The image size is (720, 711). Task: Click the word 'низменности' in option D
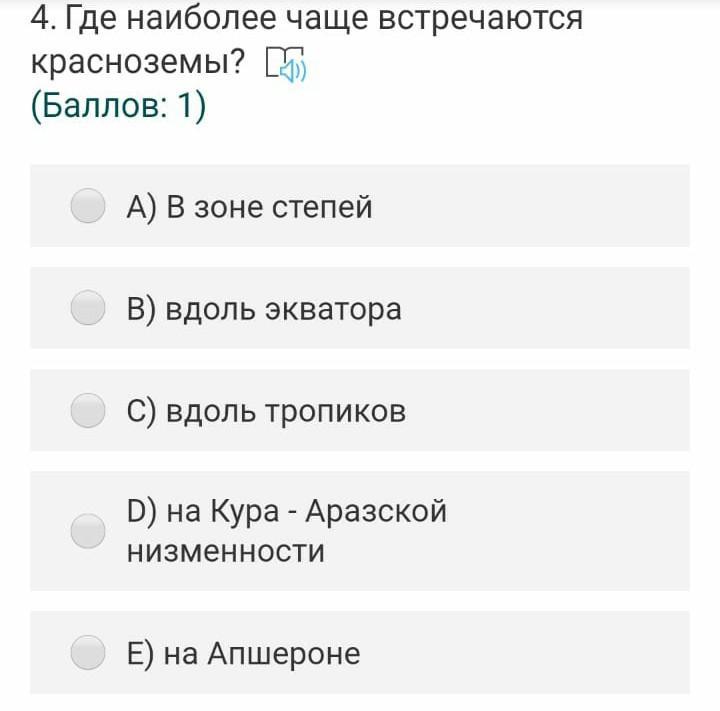[225, 551]
